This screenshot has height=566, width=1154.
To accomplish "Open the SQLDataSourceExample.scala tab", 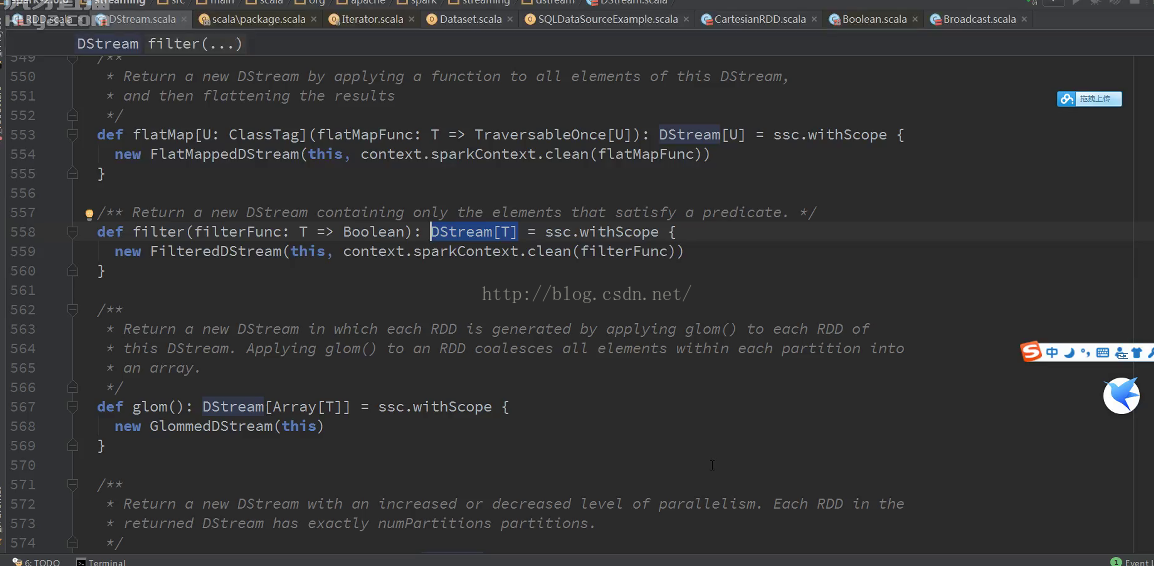I will tap(606, 19).
